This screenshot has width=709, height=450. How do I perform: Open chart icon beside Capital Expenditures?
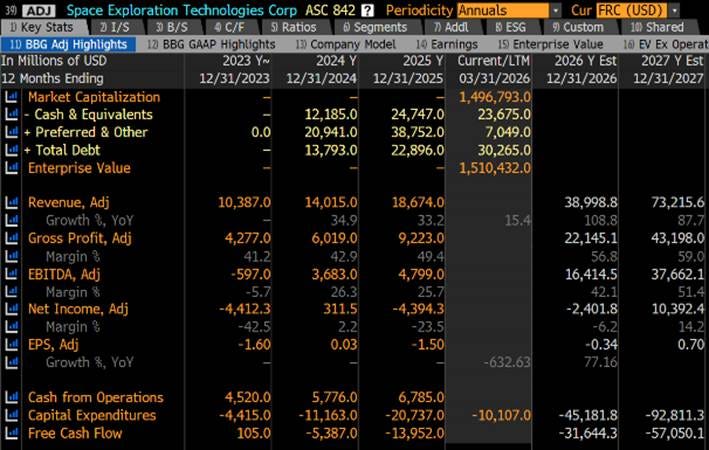(11, 415)
